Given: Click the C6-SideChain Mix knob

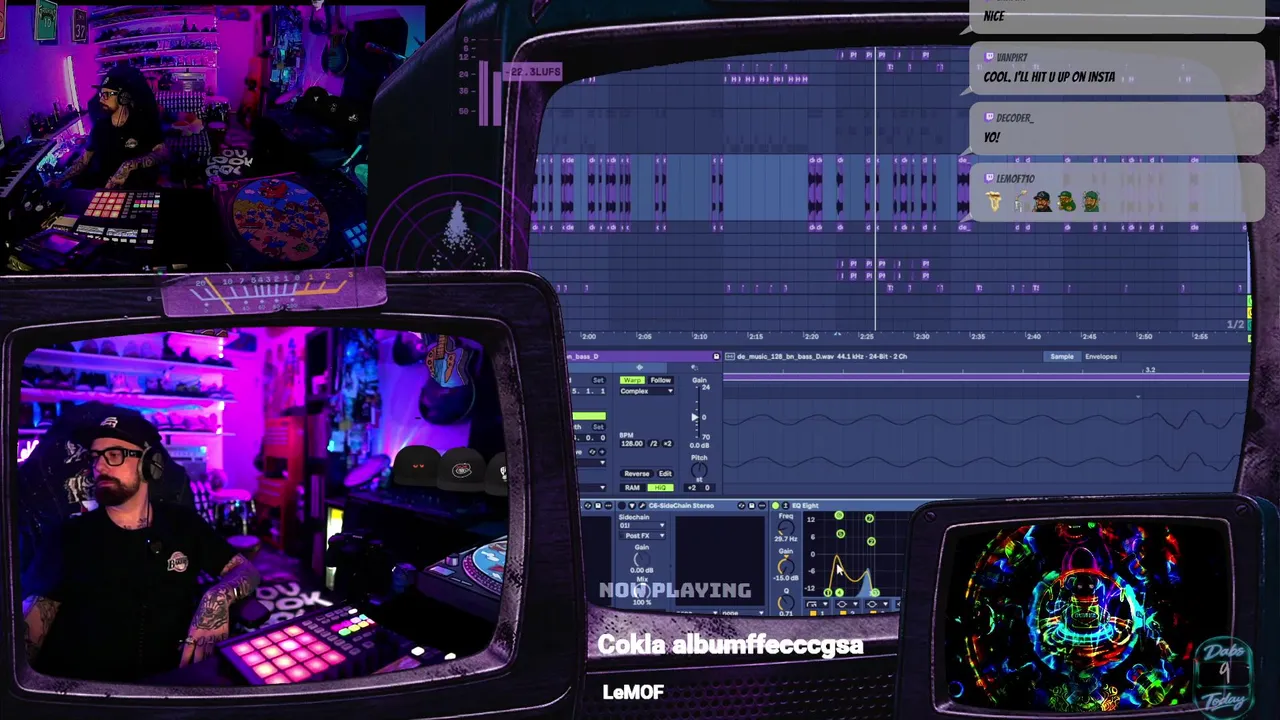Looking at the screenshot, I should click(642, 591).
